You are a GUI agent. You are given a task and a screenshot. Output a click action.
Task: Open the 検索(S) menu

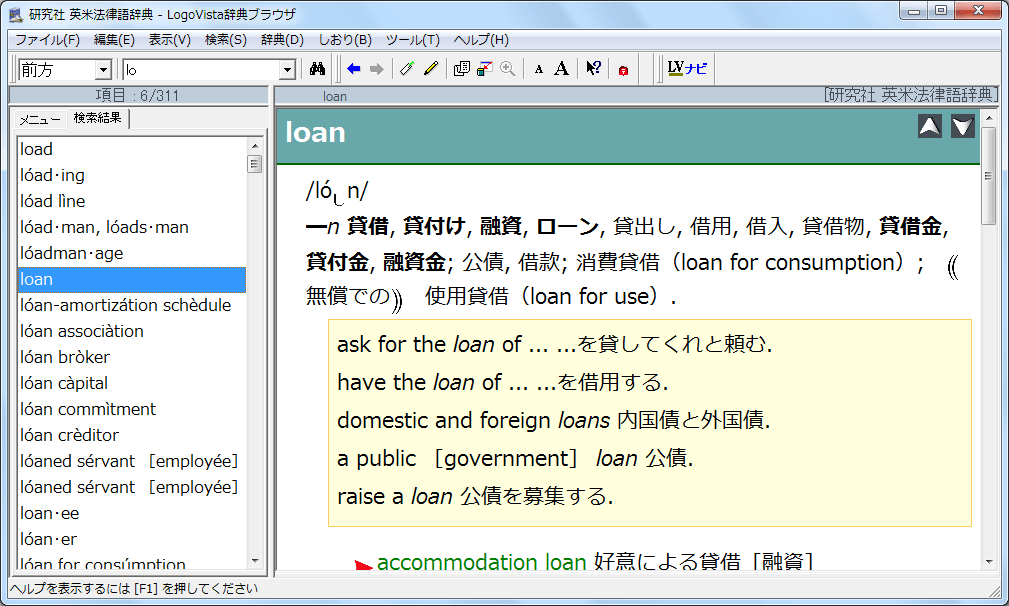(x=225, y=40)
